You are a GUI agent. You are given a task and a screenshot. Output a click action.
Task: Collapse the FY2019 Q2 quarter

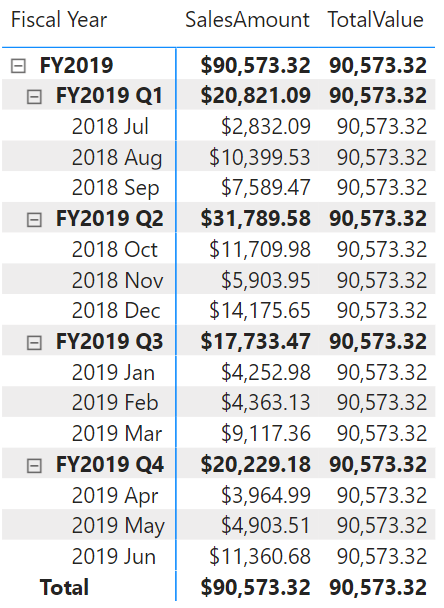[x=34, y=219]
